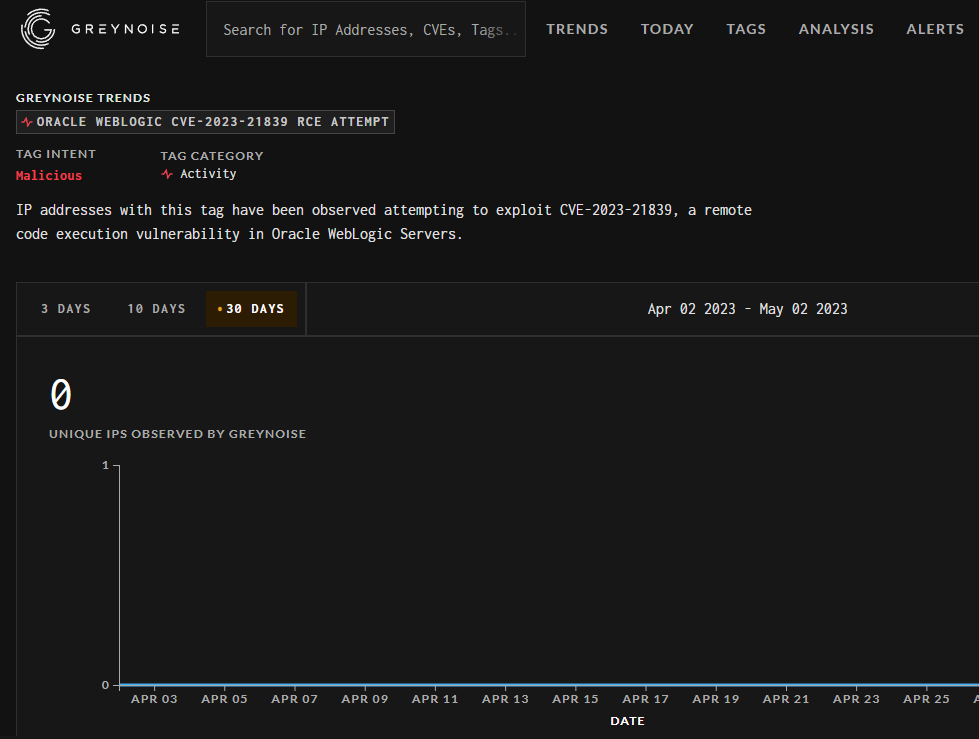Click the pulse icon in the tag badge
Image resolution: width=979 pixels, height=739 pixels.
tap(27, 122)
